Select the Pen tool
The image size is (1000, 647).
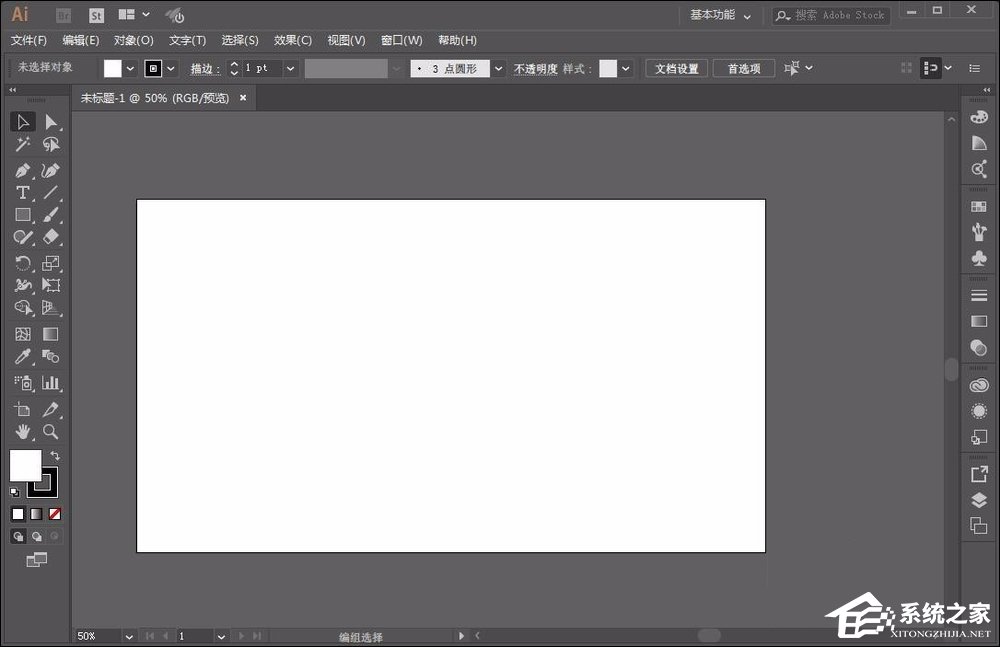click(22, 170)
